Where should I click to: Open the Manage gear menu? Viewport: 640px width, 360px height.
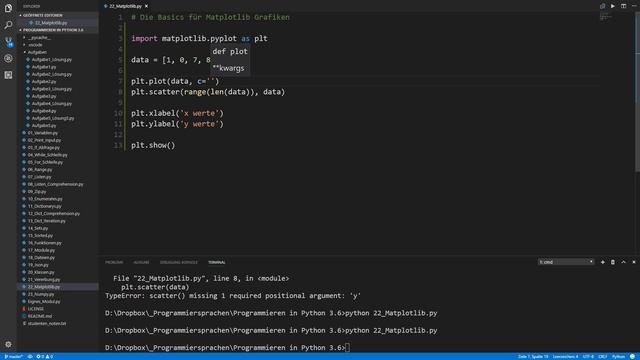8,344
